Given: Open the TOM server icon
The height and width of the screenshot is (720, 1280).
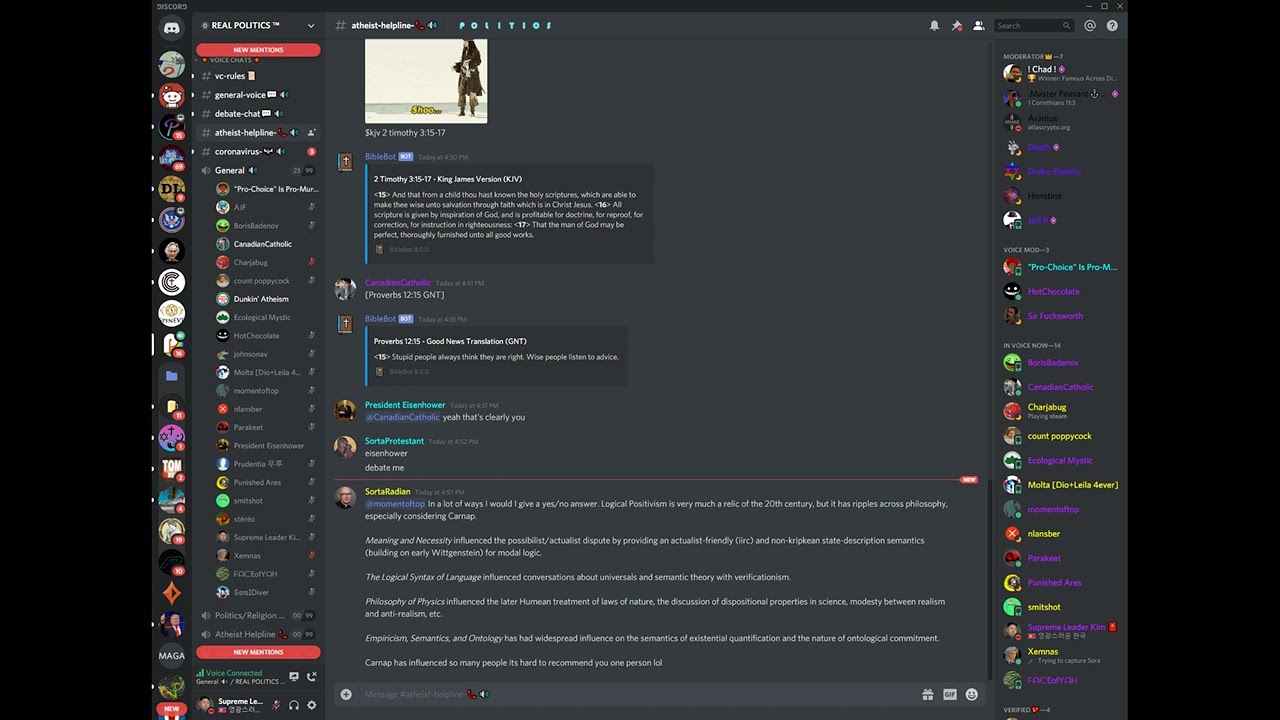Looking at the screenshot, I should click(x=171, y=468).
